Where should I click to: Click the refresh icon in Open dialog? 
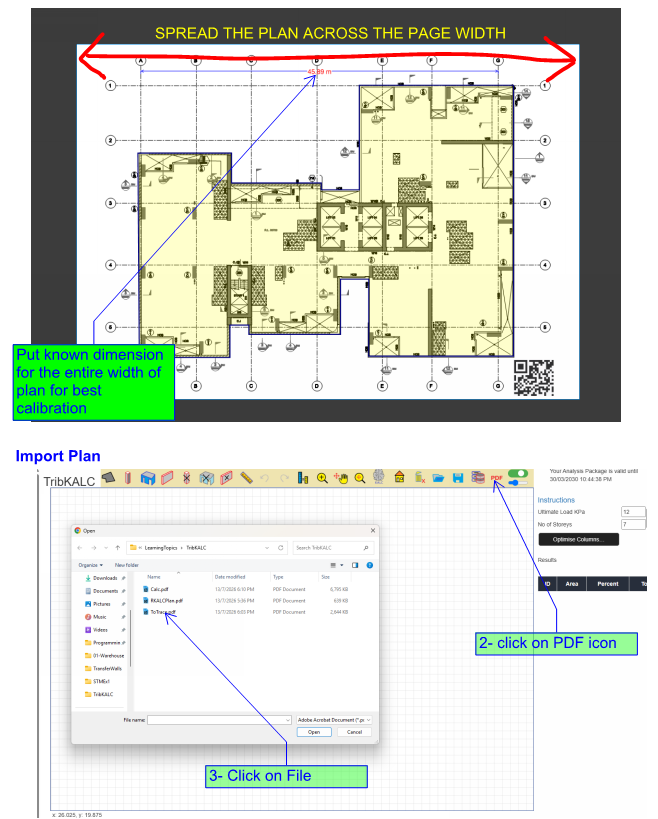tap(280, 548)
